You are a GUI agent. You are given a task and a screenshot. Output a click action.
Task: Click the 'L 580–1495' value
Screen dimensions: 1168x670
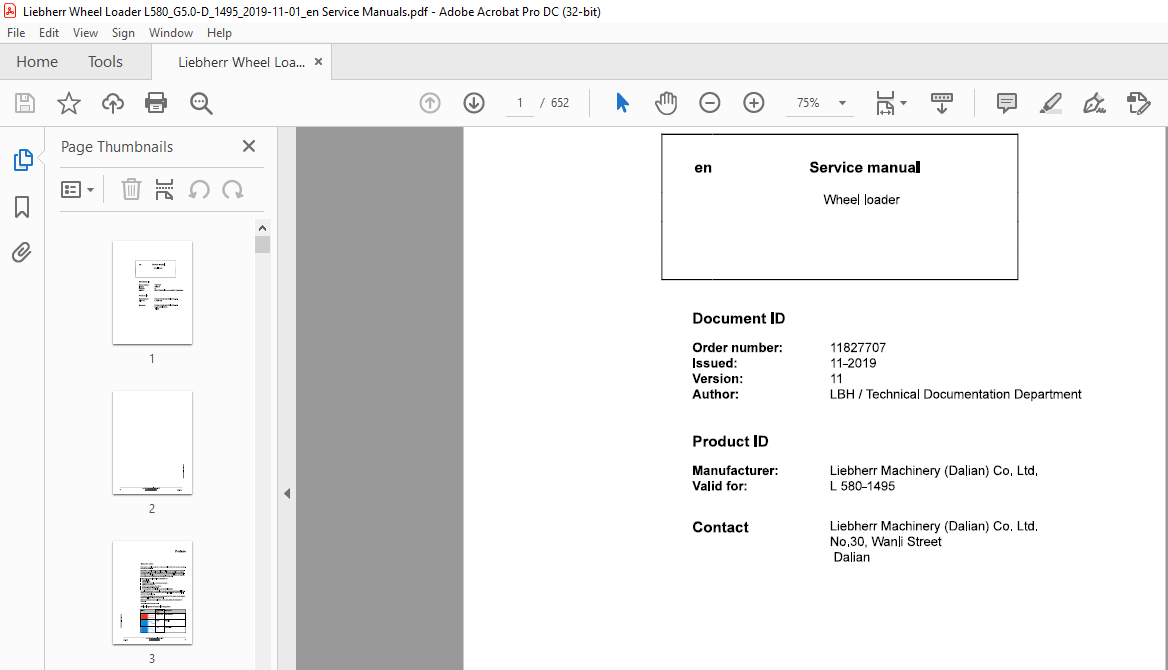click(863, 486)
